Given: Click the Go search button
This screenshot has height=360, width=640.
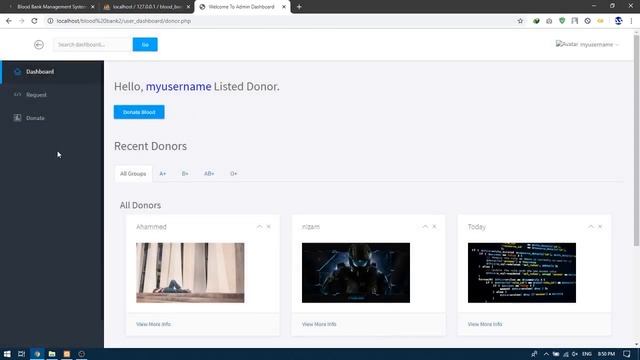Looking at the screenshot, I should point(145,44).
